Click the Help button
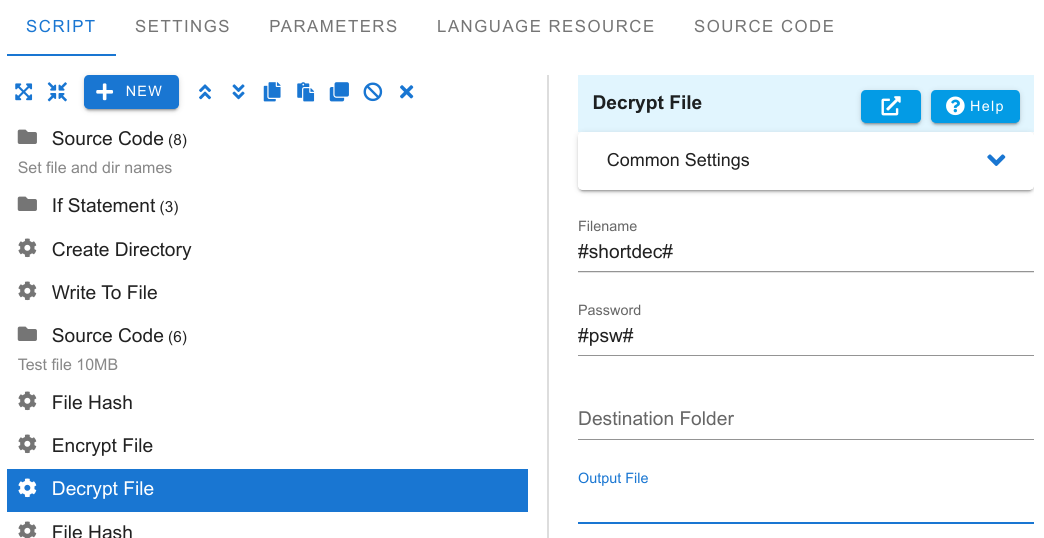 pos(975,107)
